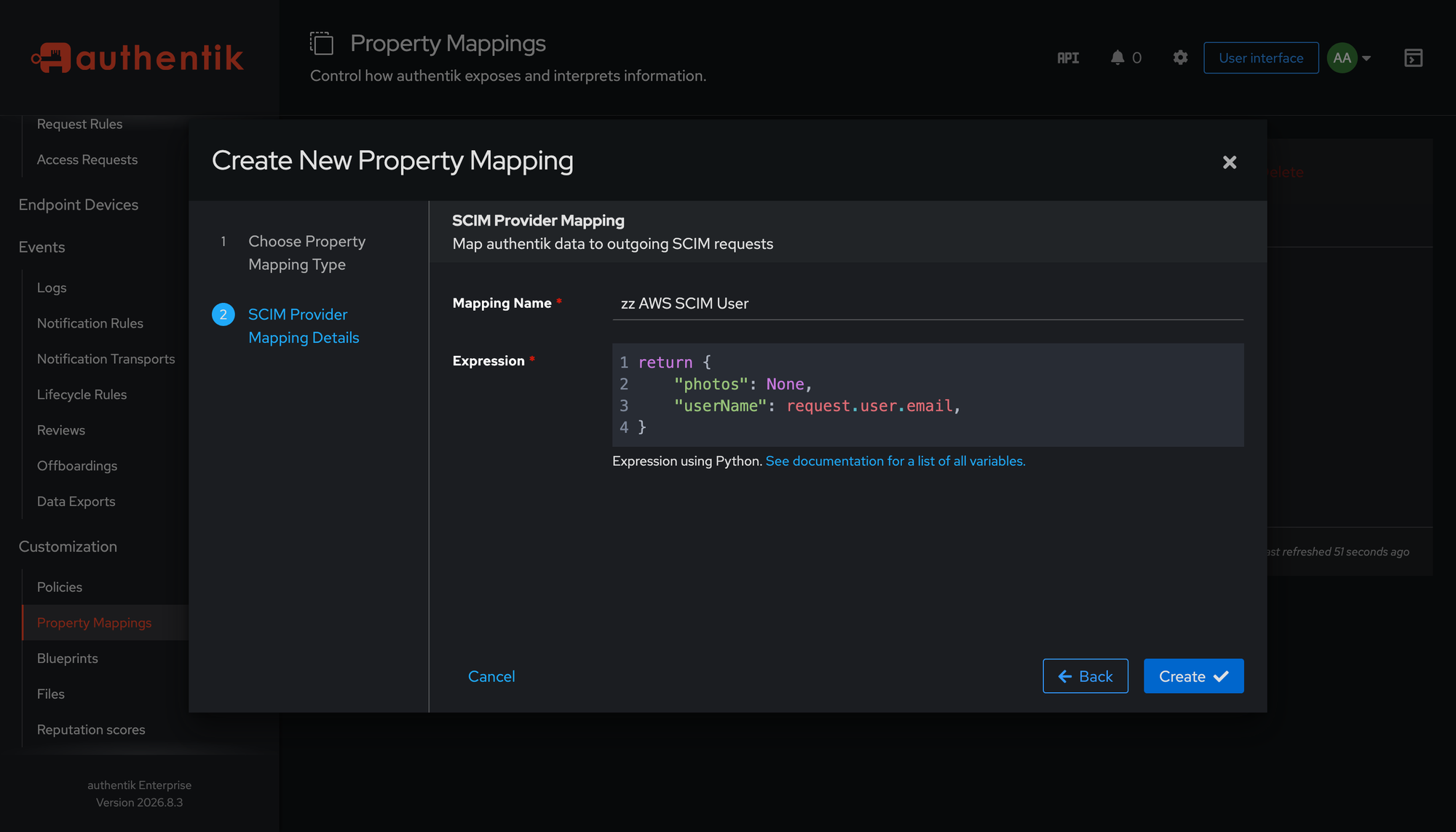Cancel the property mapping wizard

(491, 676)
